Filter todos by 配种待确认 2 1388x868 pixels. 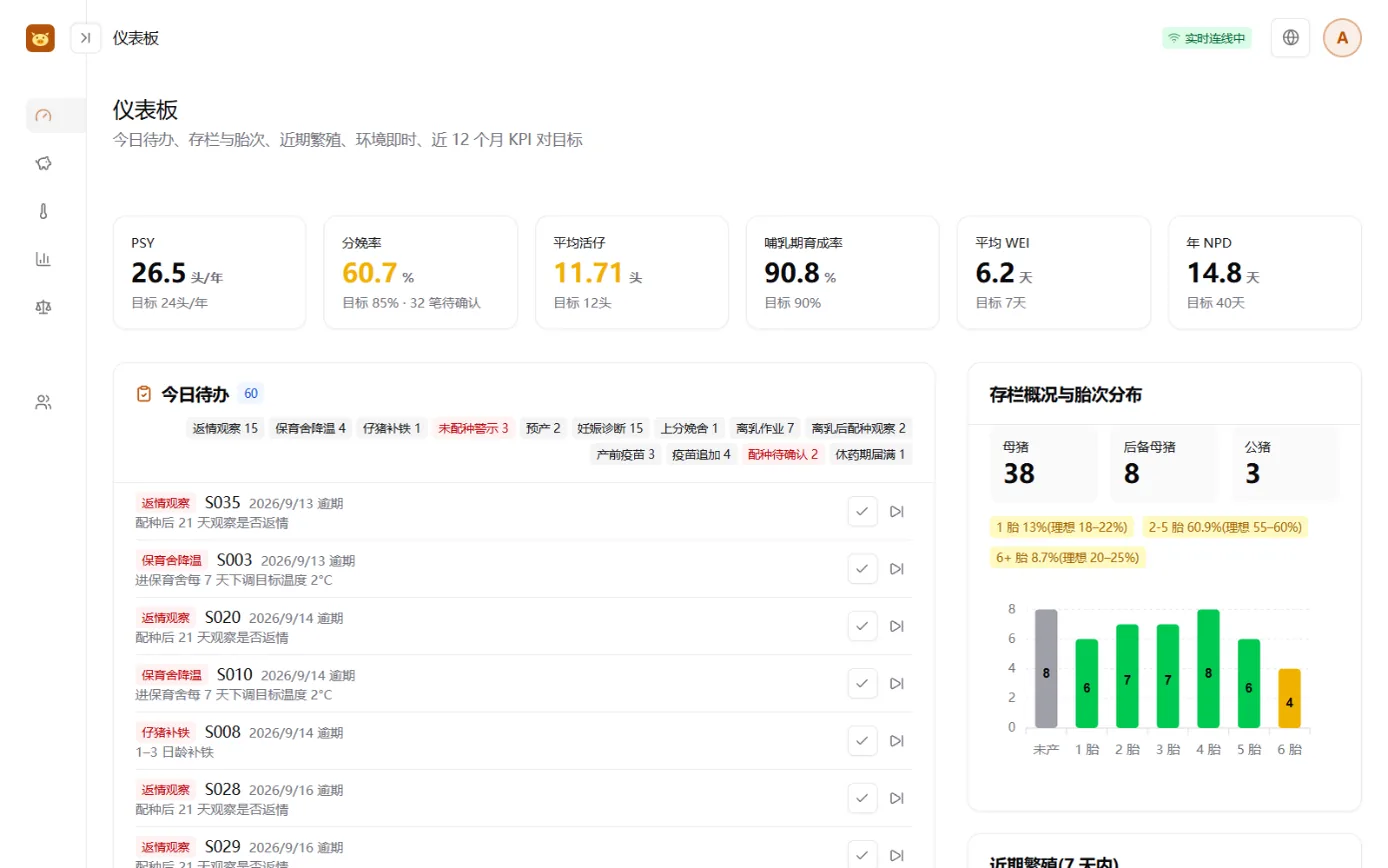pos(783,454)
